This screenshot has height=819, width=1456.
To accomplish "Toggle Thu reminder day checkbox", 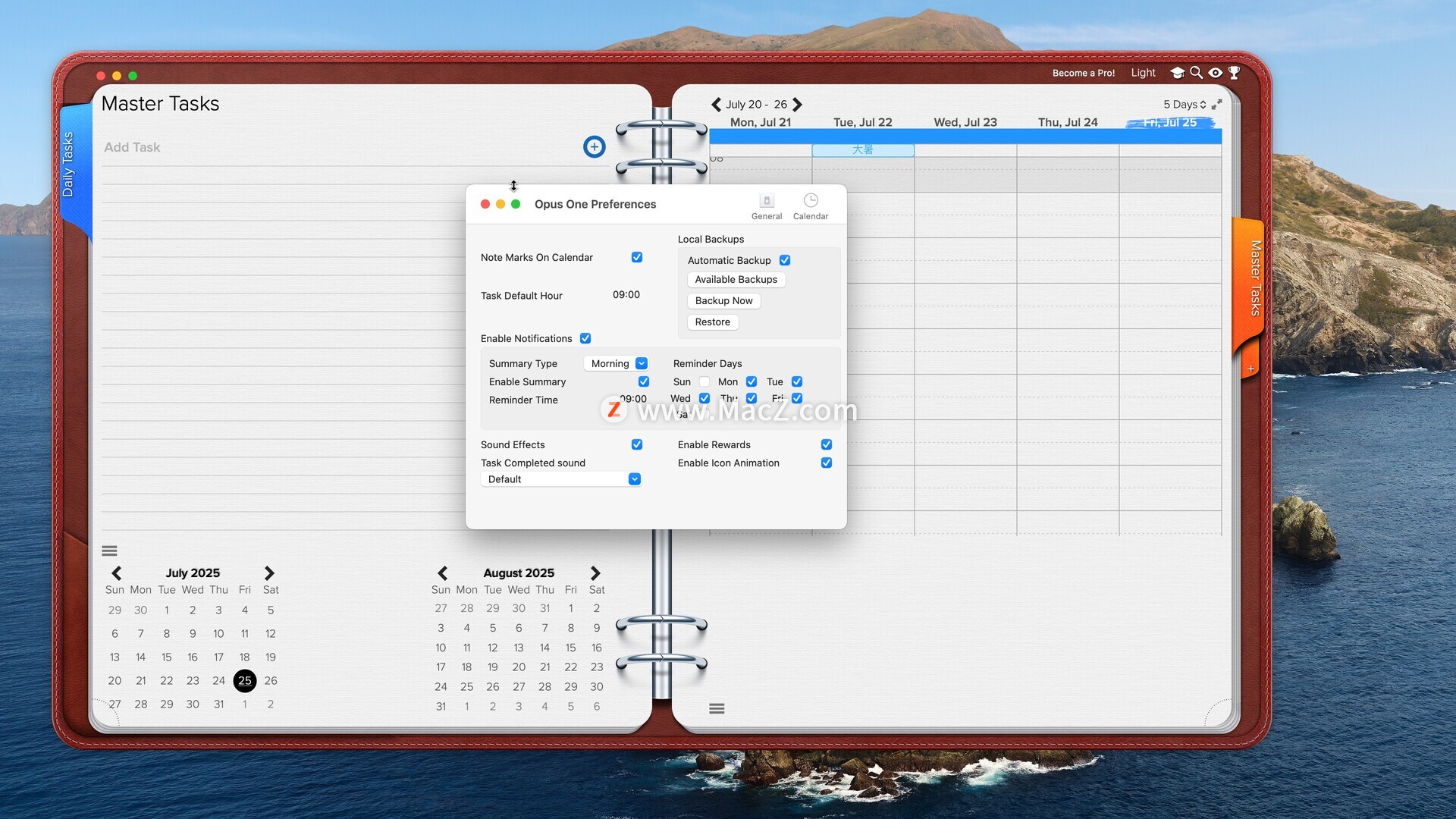I will click(752, 399).
